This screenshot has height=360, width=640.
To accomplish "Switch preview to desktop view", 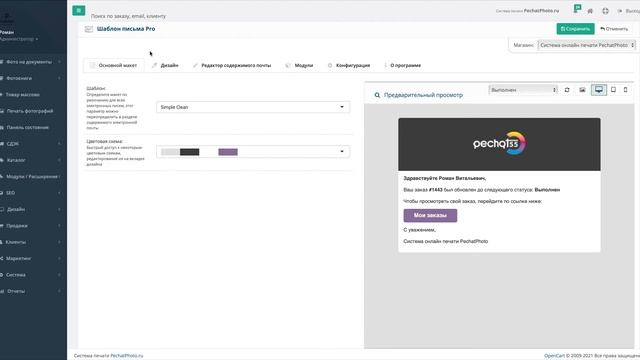I will click(599, 90).
